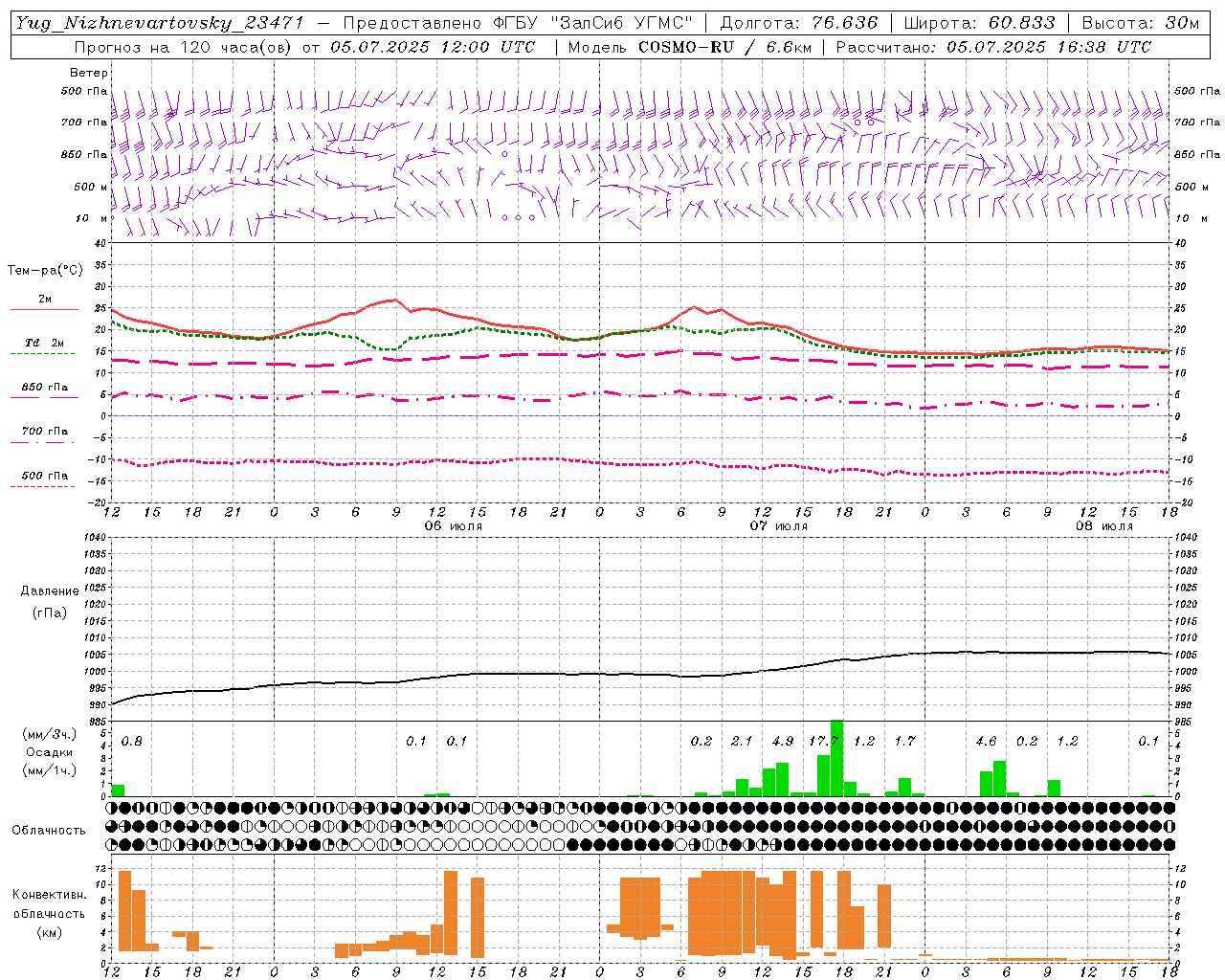Image resolution: width=1225 pixels, height=980 pixels.
Task: Click the station title Yug_Nizhnevartovsky_23471
Action: 160,22
